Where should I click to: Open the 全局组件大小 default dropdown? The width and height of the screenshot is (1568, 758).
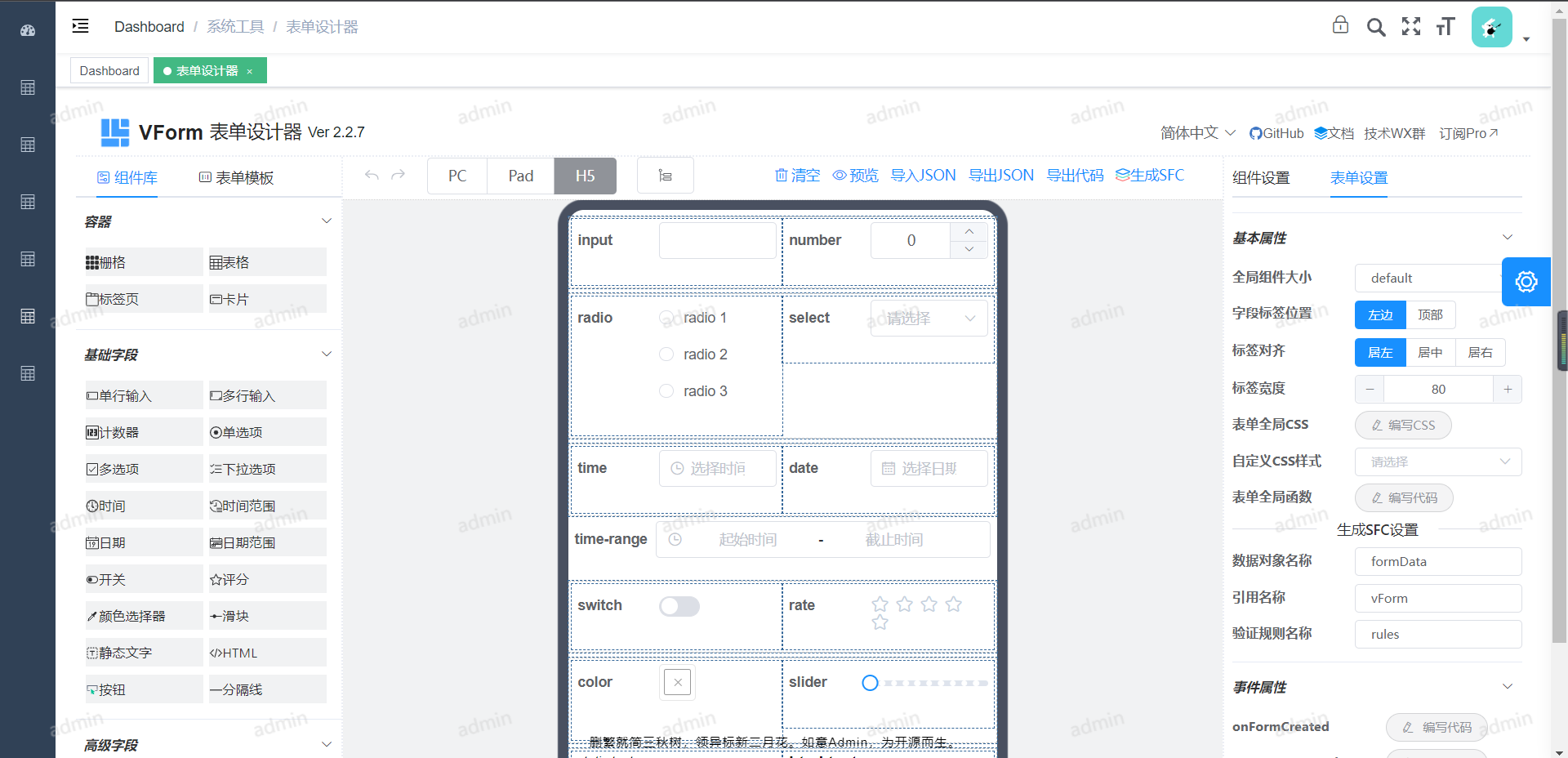coord(1429,279)
